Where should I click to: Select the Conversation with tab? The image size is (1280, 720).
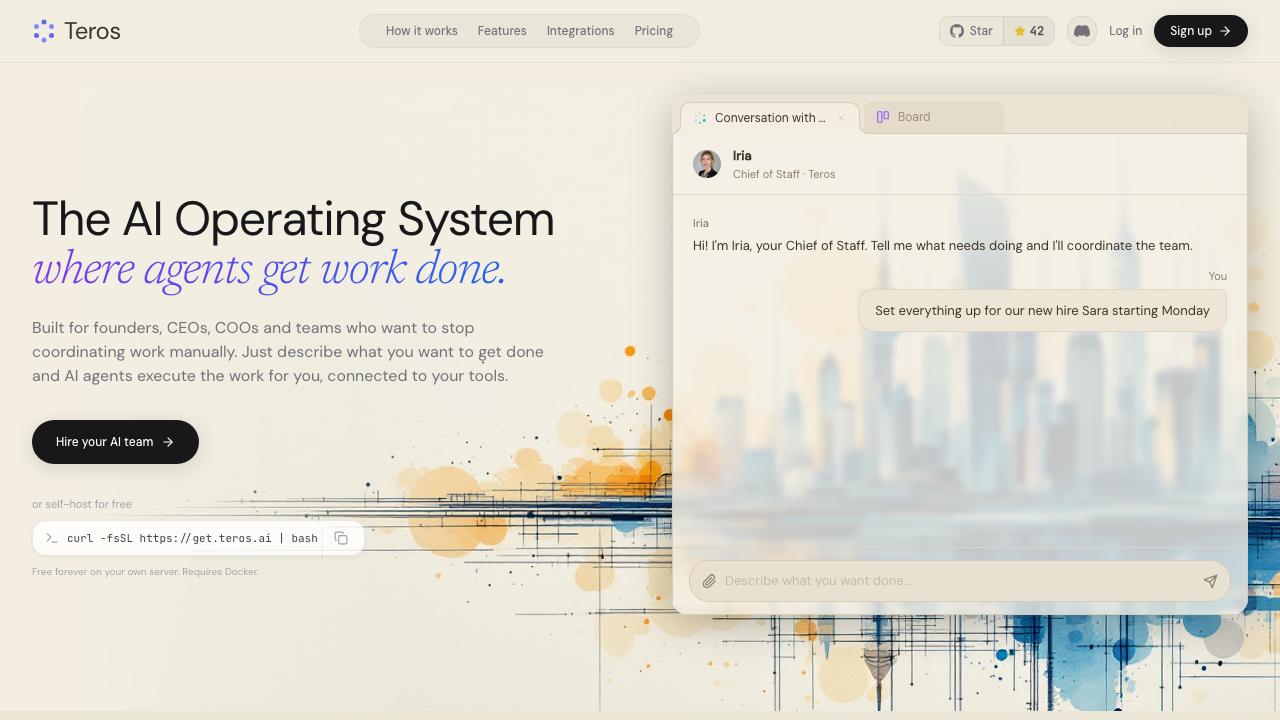click(770, 118)
